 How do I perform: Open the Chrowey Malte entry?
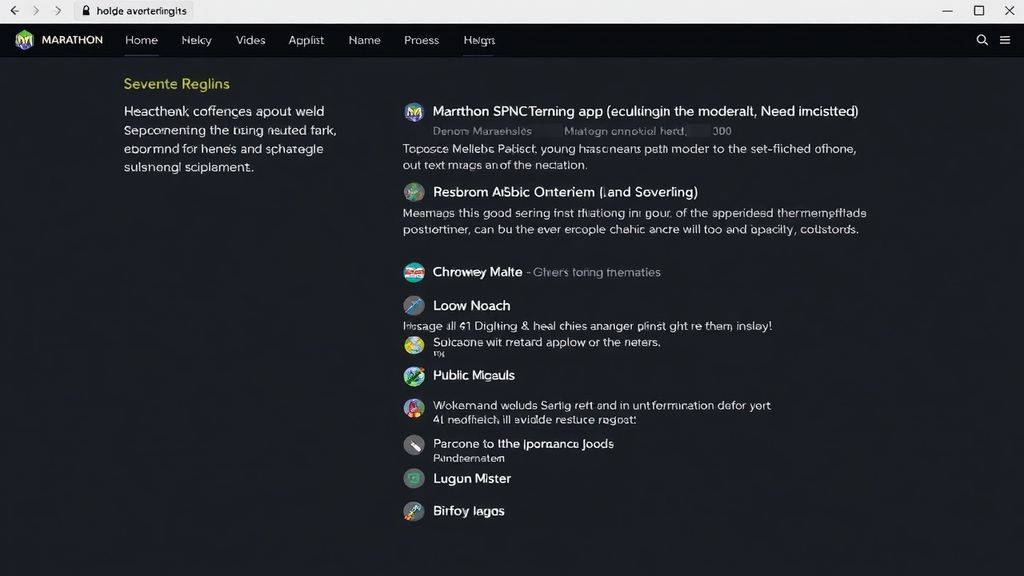pos(477,272)
